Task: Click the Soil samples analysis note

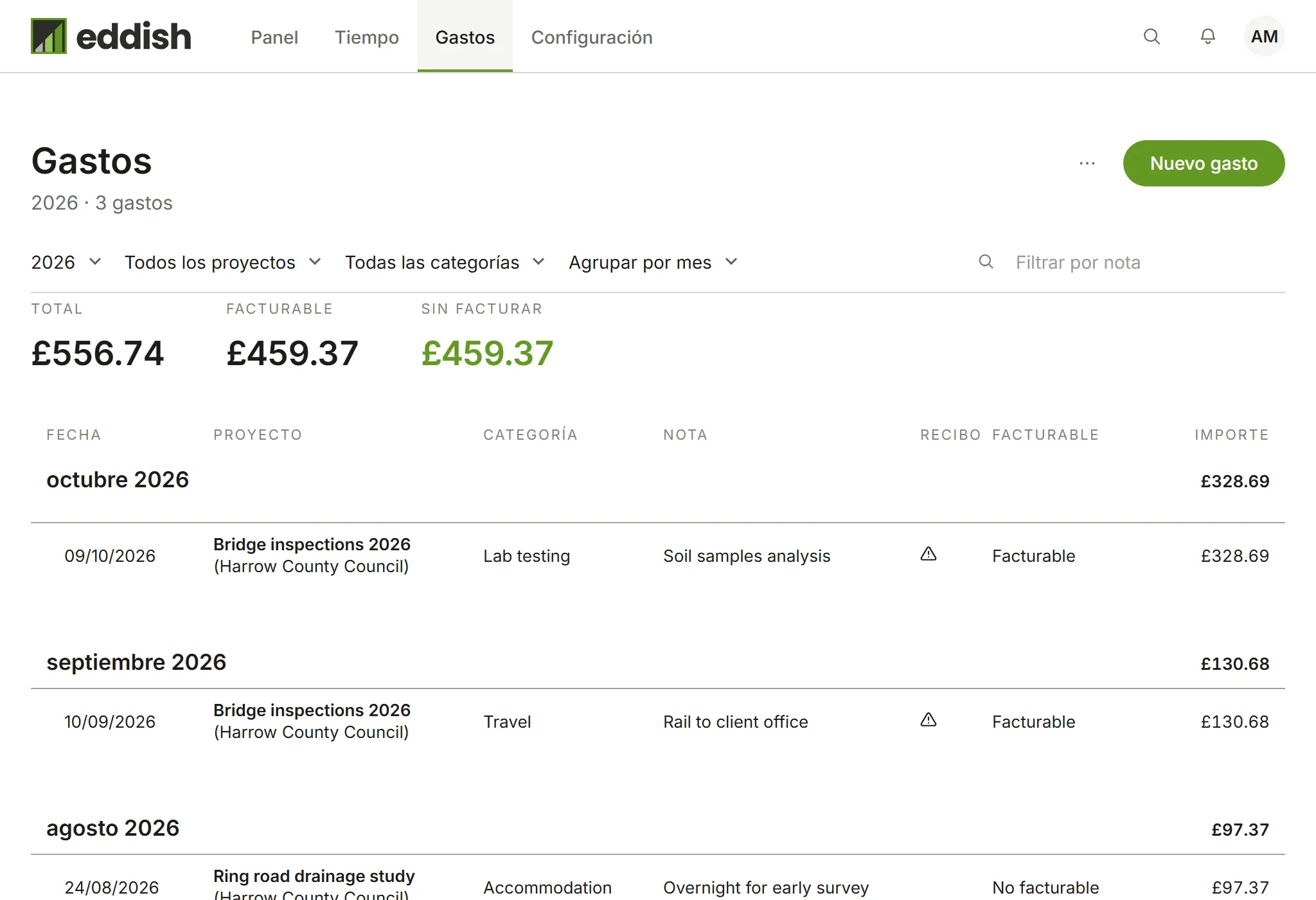Action: pos(747,556)
